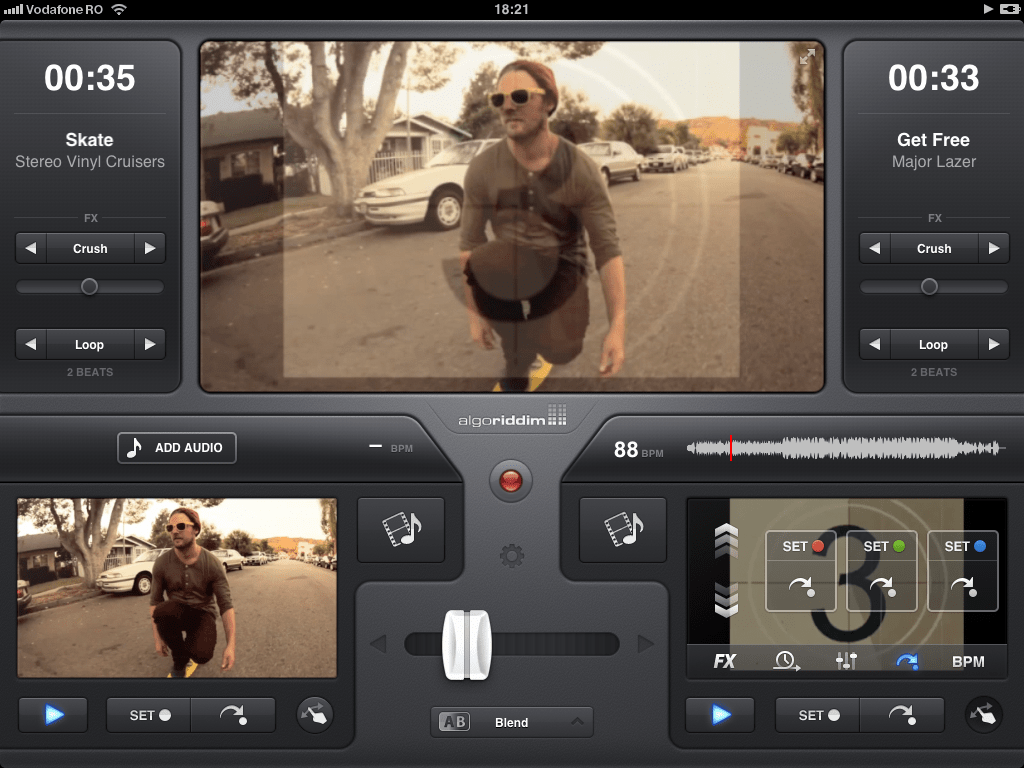Image resolution: width=1024 pixels, height=768 pixels.
Task: Jump to green cue point
Action: point(882,586)
